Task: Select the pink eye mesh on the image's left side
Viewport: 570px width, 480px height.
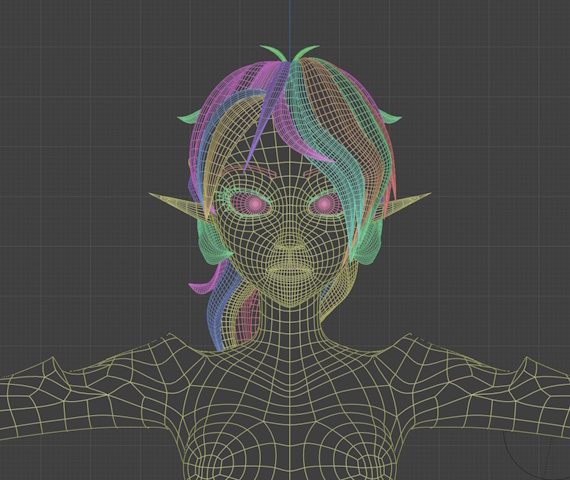Action: point(251,204)
